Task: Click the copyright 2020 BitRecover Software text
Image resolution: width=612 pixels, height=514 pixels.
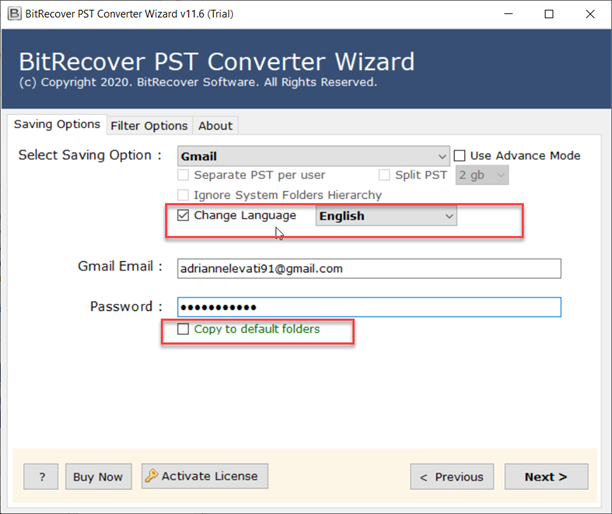Action: 198,82
